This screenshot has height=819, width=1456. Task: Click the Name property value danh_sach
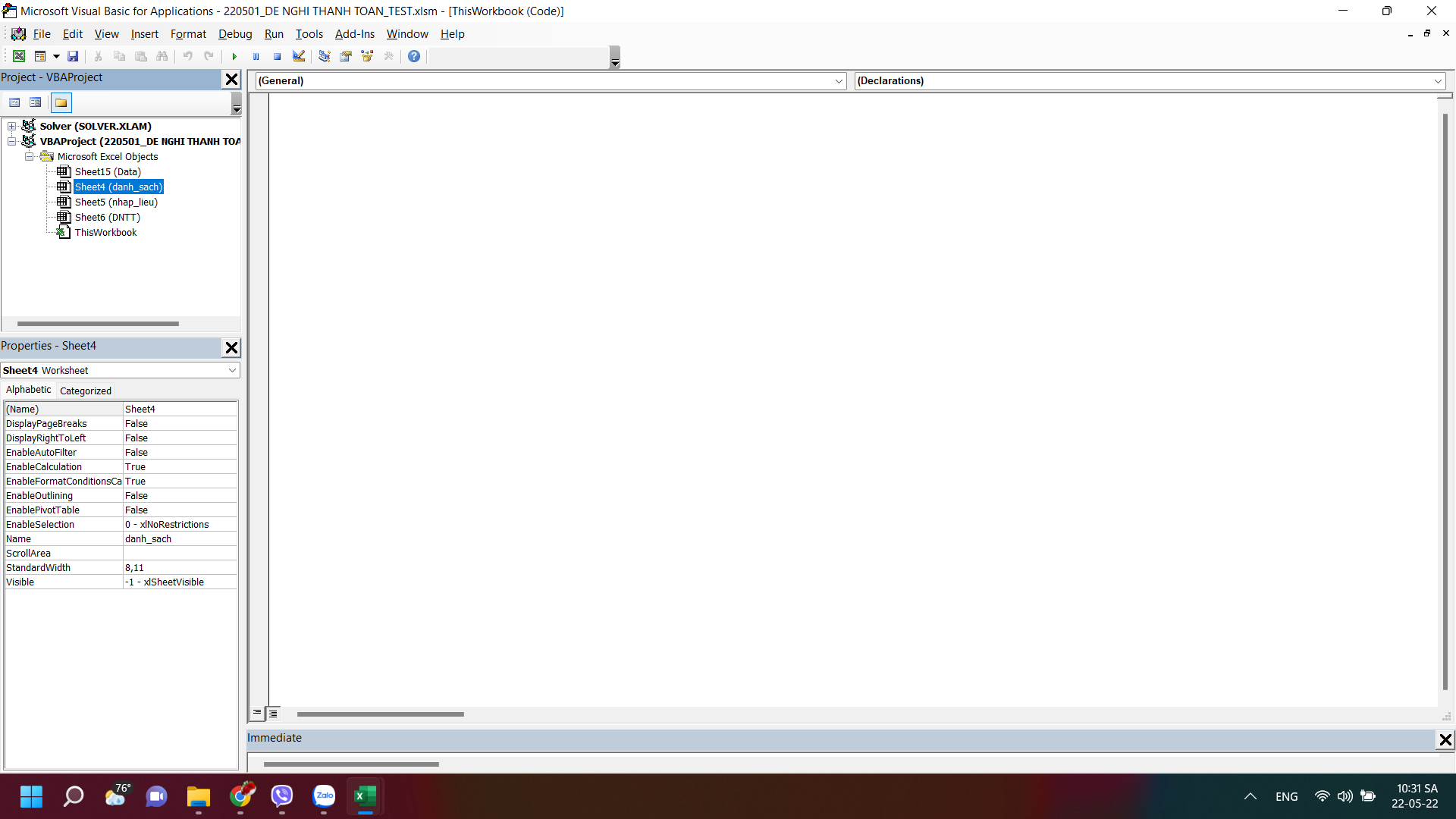click(x=180, y=539)
